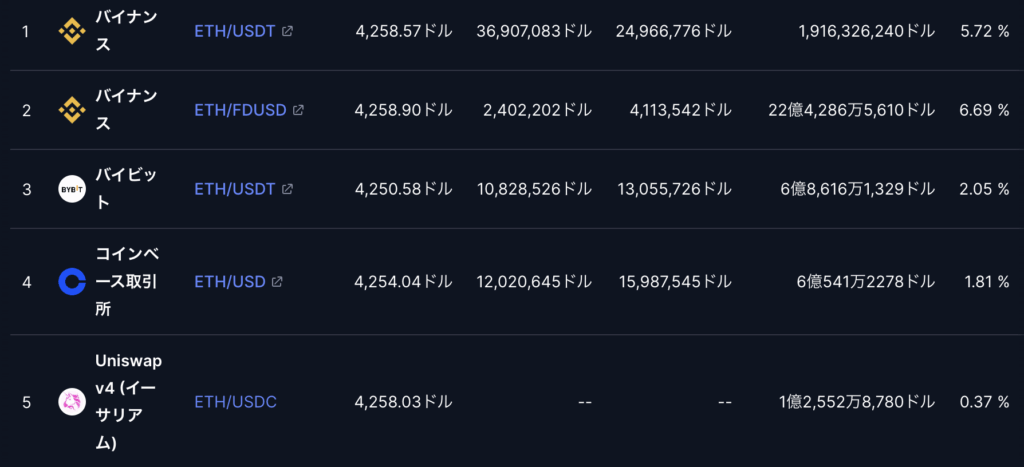Open external link icon beside Bybit ETH/USDT
Image resolution: width=1024 pixels, height=467 pixels.
click(287, 189)
